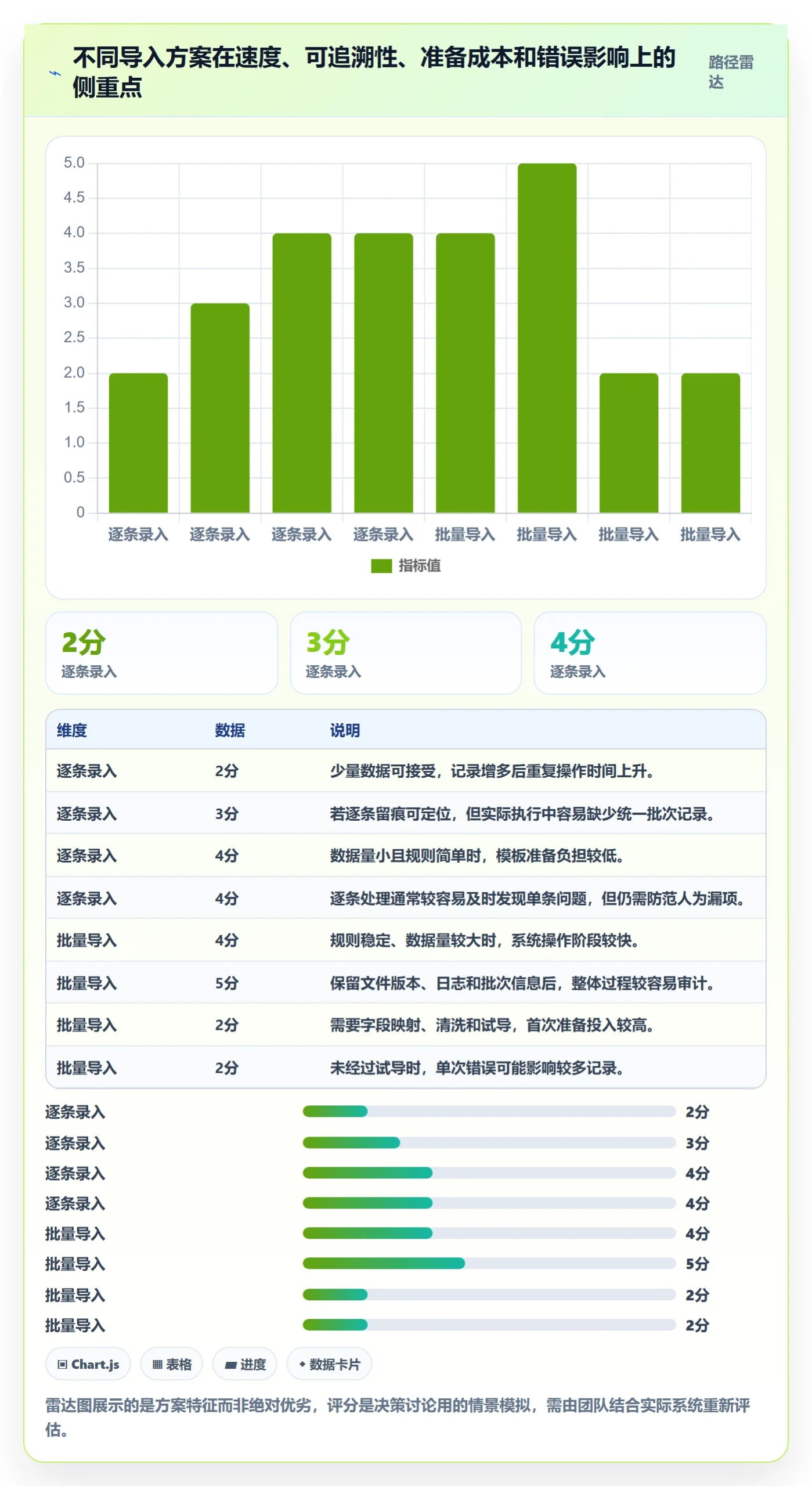Screen dimensions: 812x1486
Task: Click the 5分 cell in the table
Action: click(226, 983)
